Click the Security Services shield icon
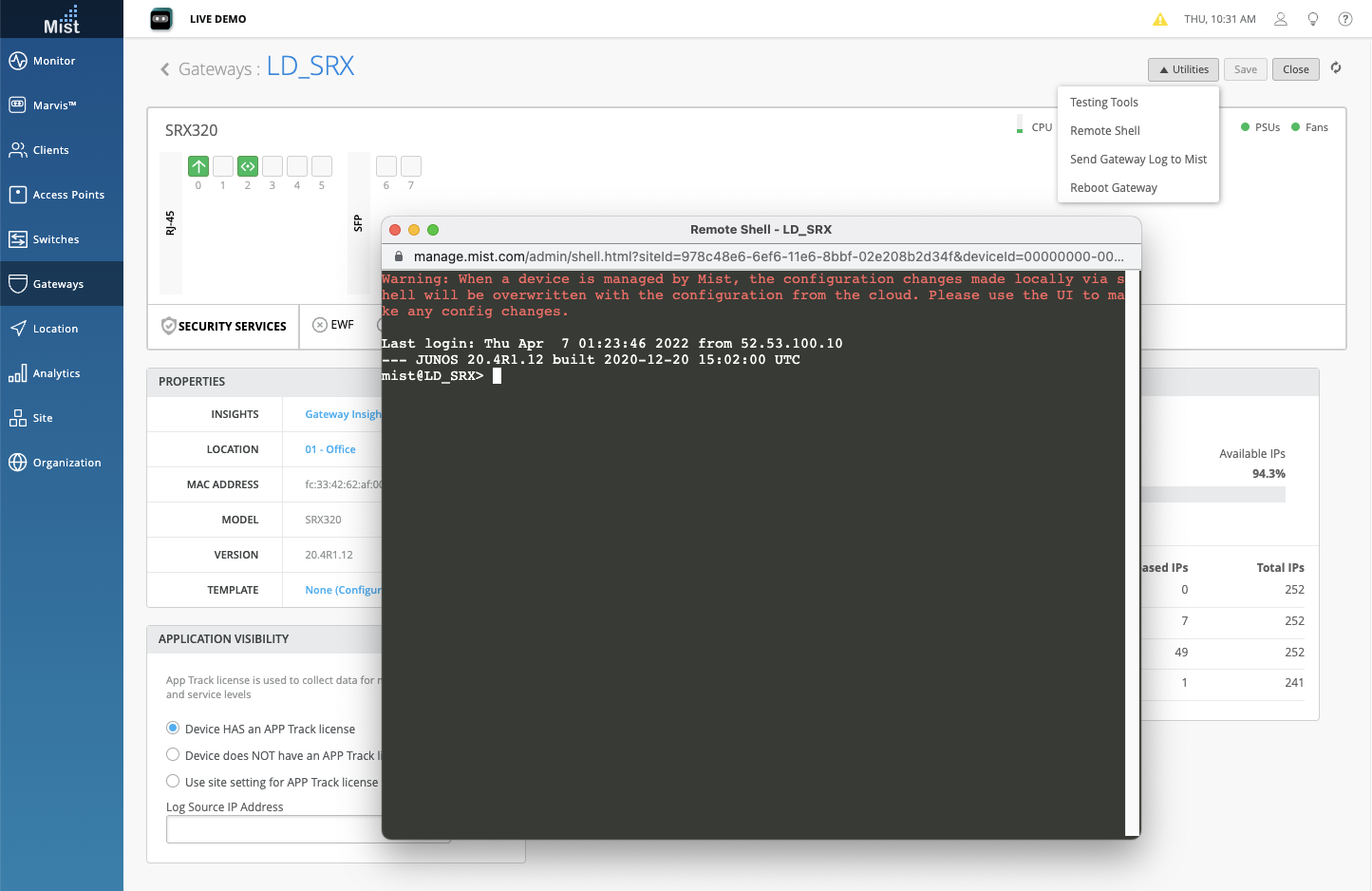The image size is (1372, 891). [x=169, y=326]
